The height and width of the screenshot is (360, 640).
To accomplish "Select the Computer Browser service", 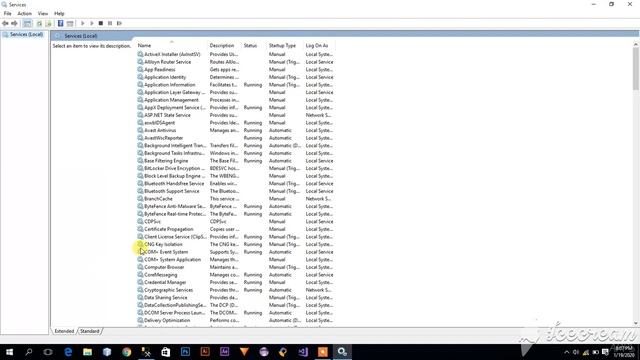I will coord(164,267).
